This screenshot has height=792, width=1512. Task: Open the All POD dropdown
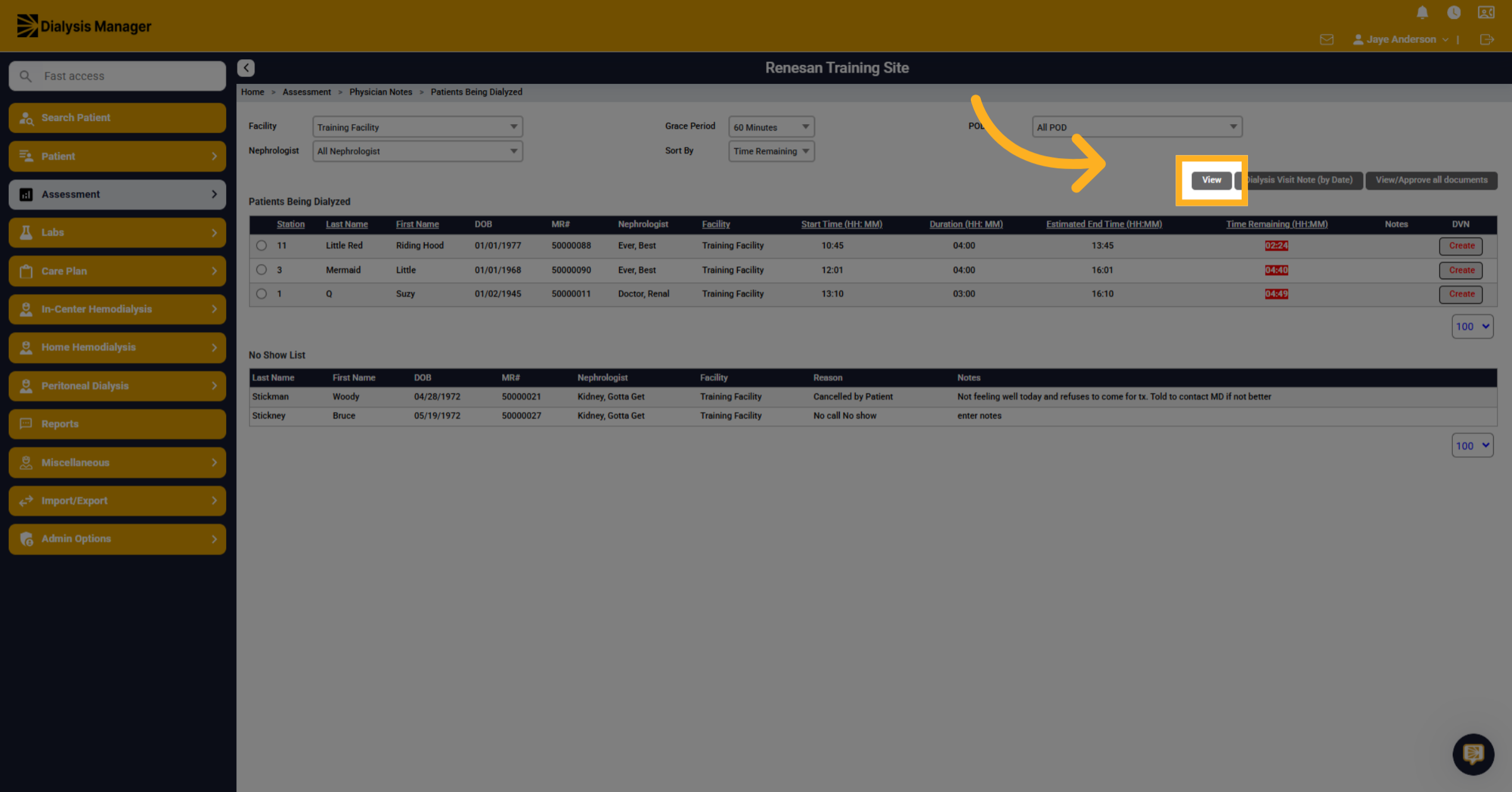(x=1137, y=127)
